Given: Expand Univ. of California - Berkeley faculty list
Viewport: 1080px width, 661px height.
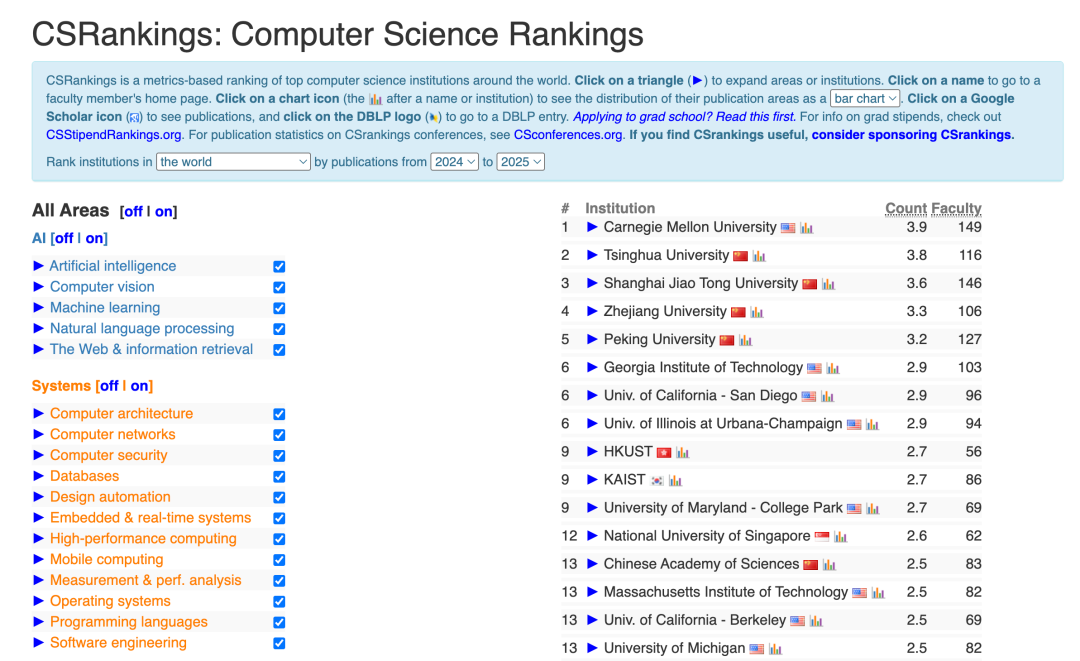Looking at the screenshot, I should tap(592, 620).
